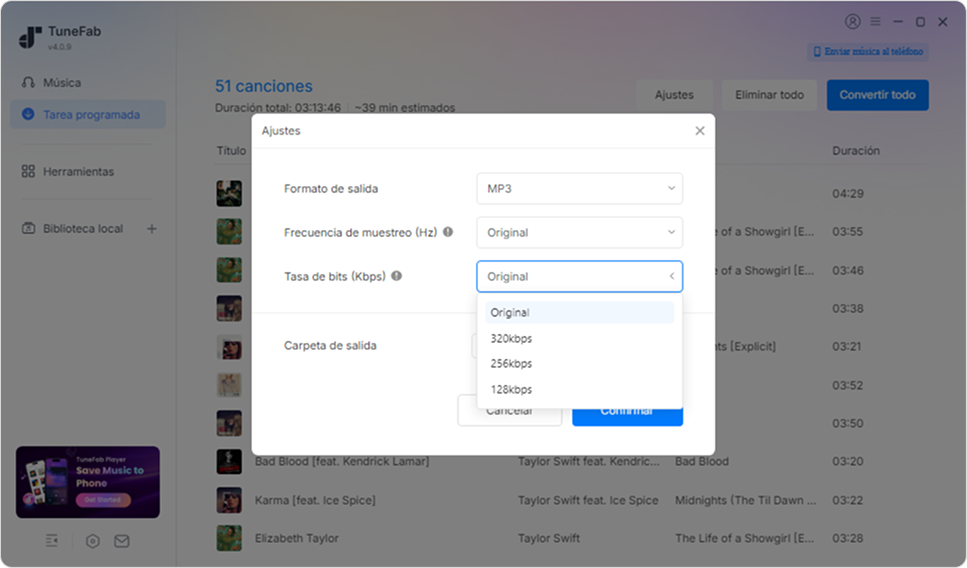Click 'Taylor Swift' artist in Elizabeth Taylor row
Screen dimensions: 967x568
click(549, 538)
